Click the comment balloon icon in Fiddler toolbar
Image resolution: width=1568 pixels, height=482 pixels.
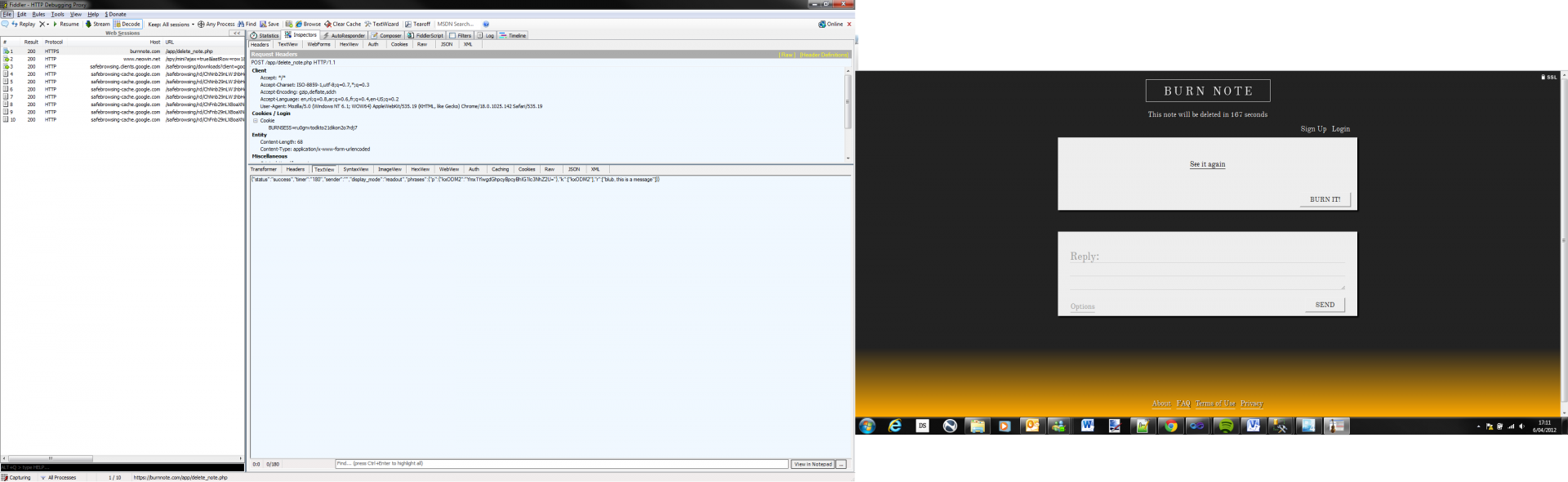(5, 25)
